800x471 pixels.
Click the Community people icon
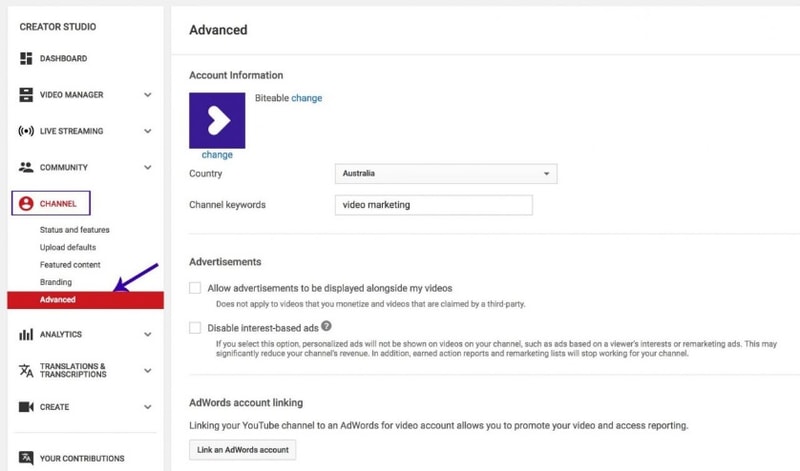pyautogui.click(x=26, y=167)
